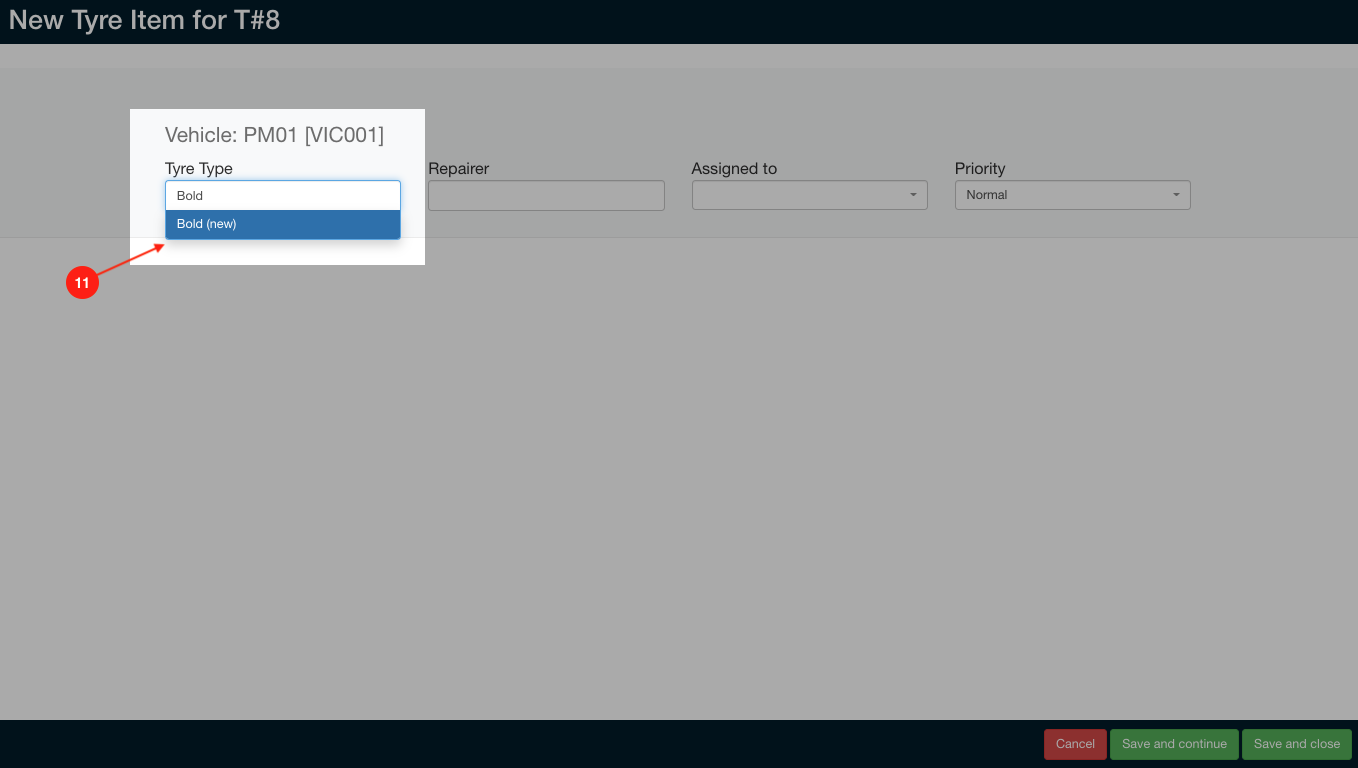Click the New Tyre Item page title
Image resolution: width=1358 pixels, height=768 pixels.
coord(144,20)
